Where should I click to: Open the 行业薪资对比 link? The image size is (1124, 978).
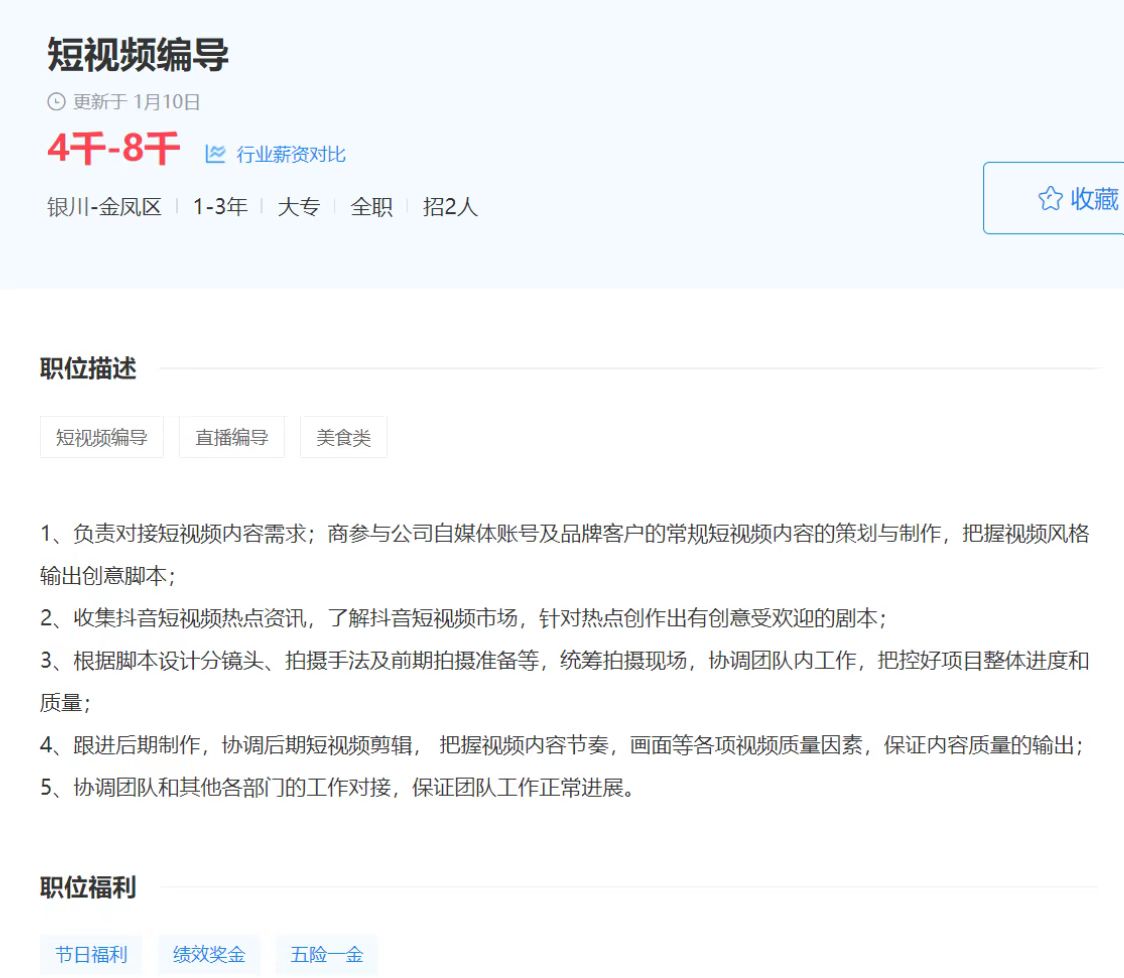pos(291,154)
